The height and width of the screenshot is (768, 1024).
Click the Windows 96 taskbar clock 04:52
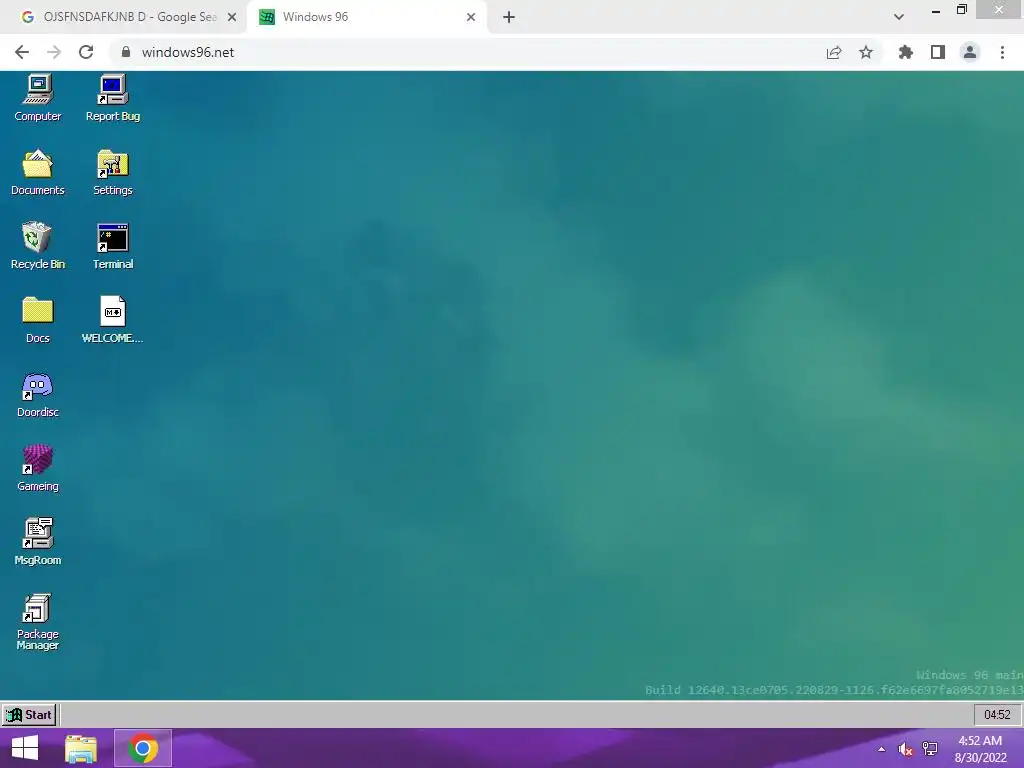pos(997,715)
